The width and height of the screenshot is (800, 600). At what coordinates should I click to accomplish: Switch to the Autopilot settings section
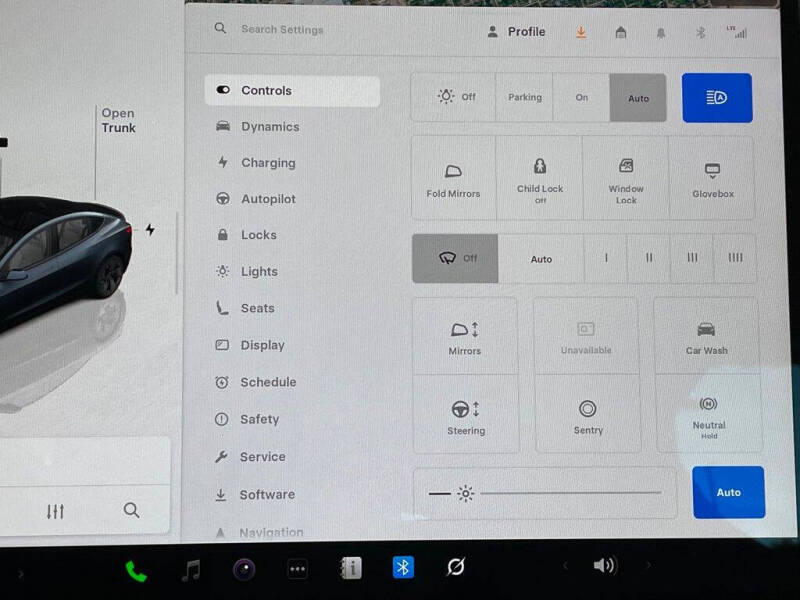point(265,199)
